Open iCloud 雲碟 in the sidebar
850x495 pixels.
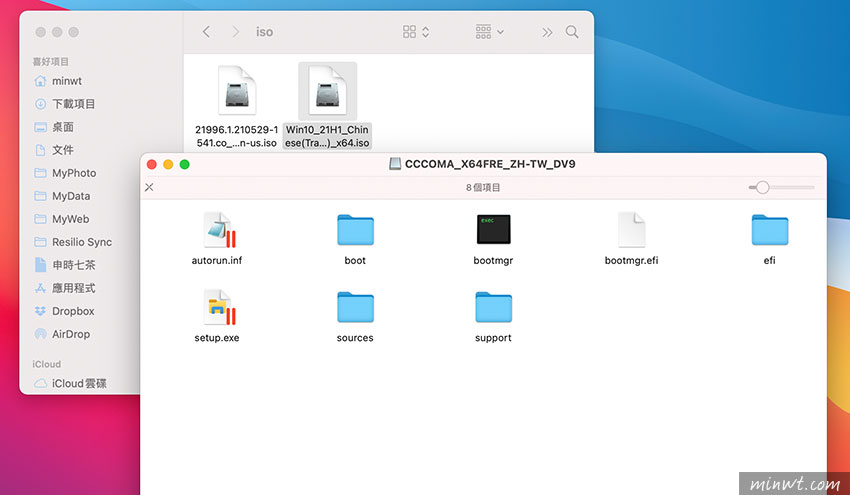point(70,383)
